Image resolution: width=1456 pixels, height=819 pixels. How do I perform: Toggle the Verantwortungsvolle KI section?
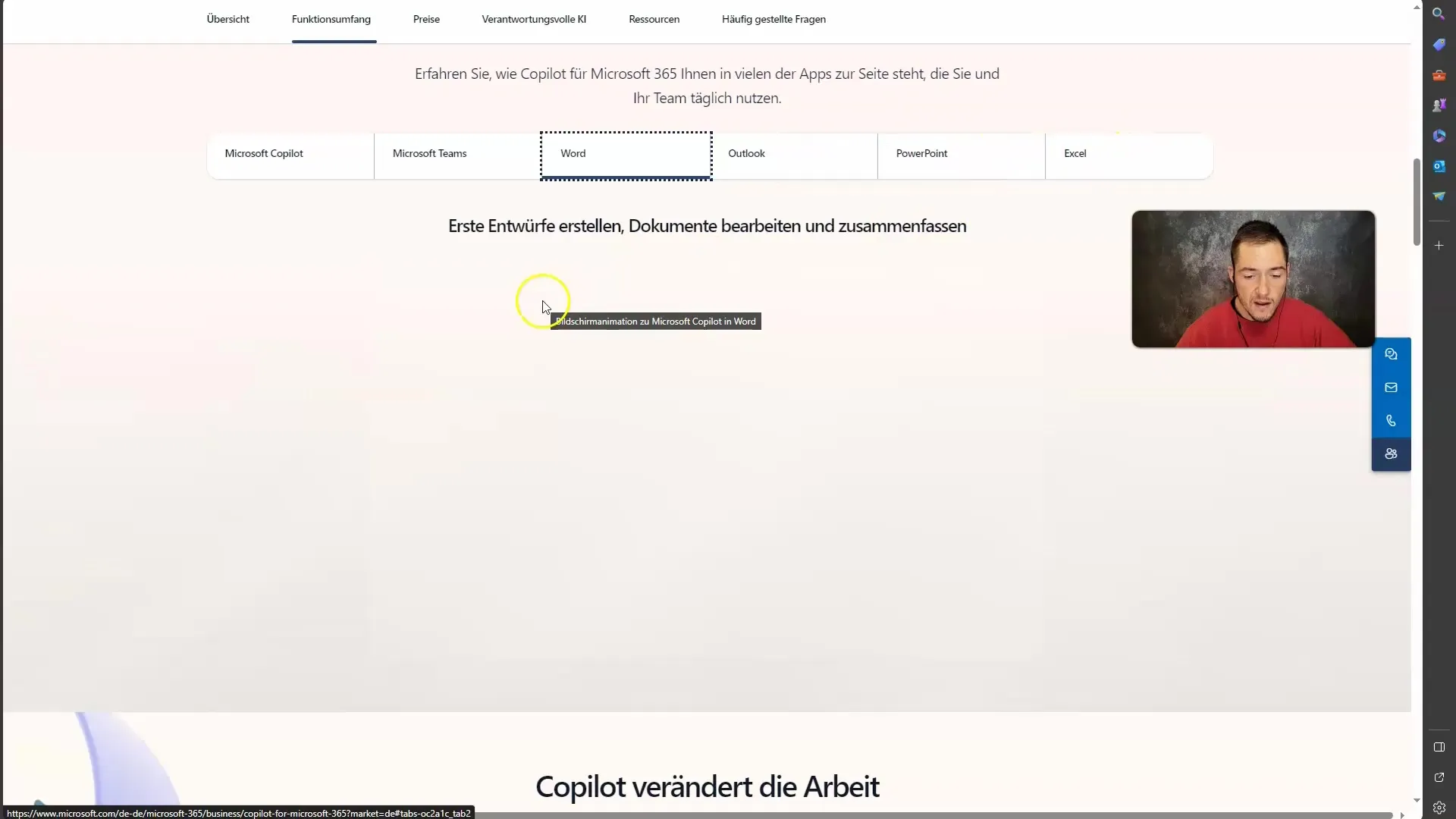click(533, 19)
